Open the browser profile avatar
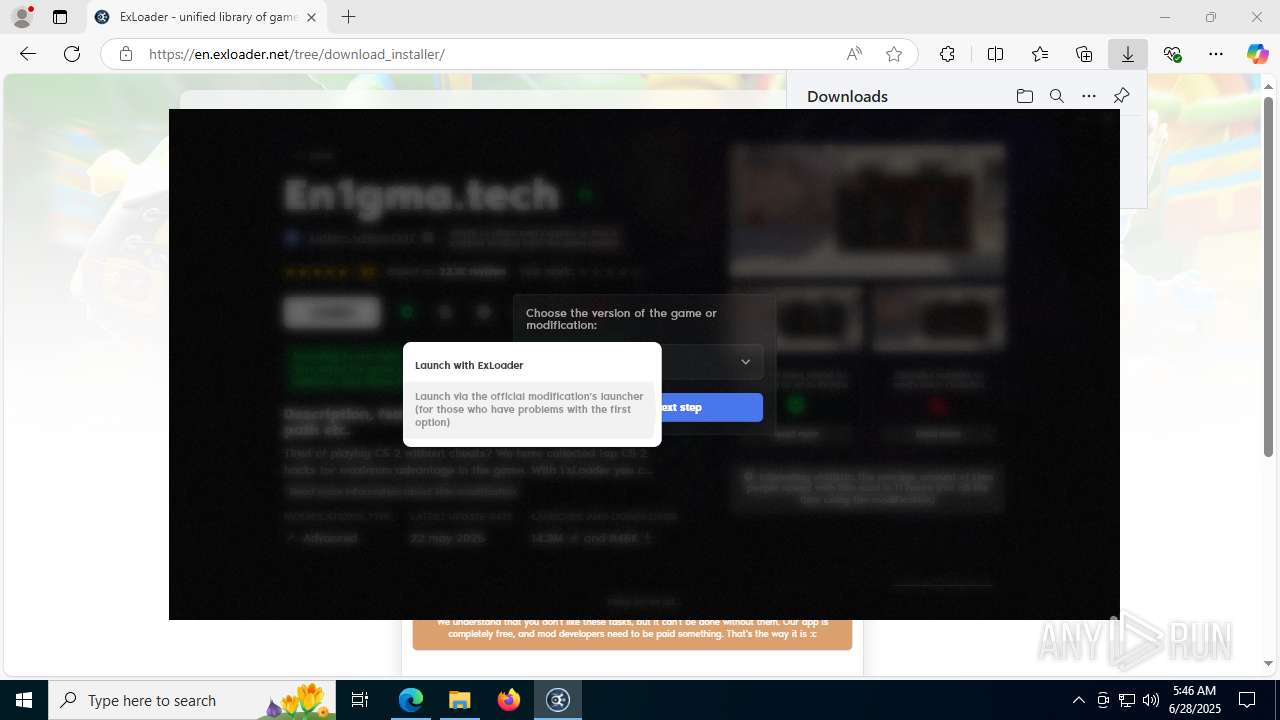The width and height of the screenshot is (1280, 720). pyautogui.click(x=22, y=17)
